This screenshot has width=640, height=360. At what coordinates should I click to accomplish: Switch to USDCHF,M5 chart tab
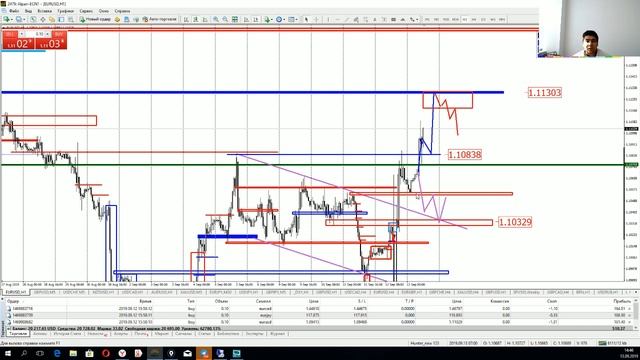[x=74, y=292]
